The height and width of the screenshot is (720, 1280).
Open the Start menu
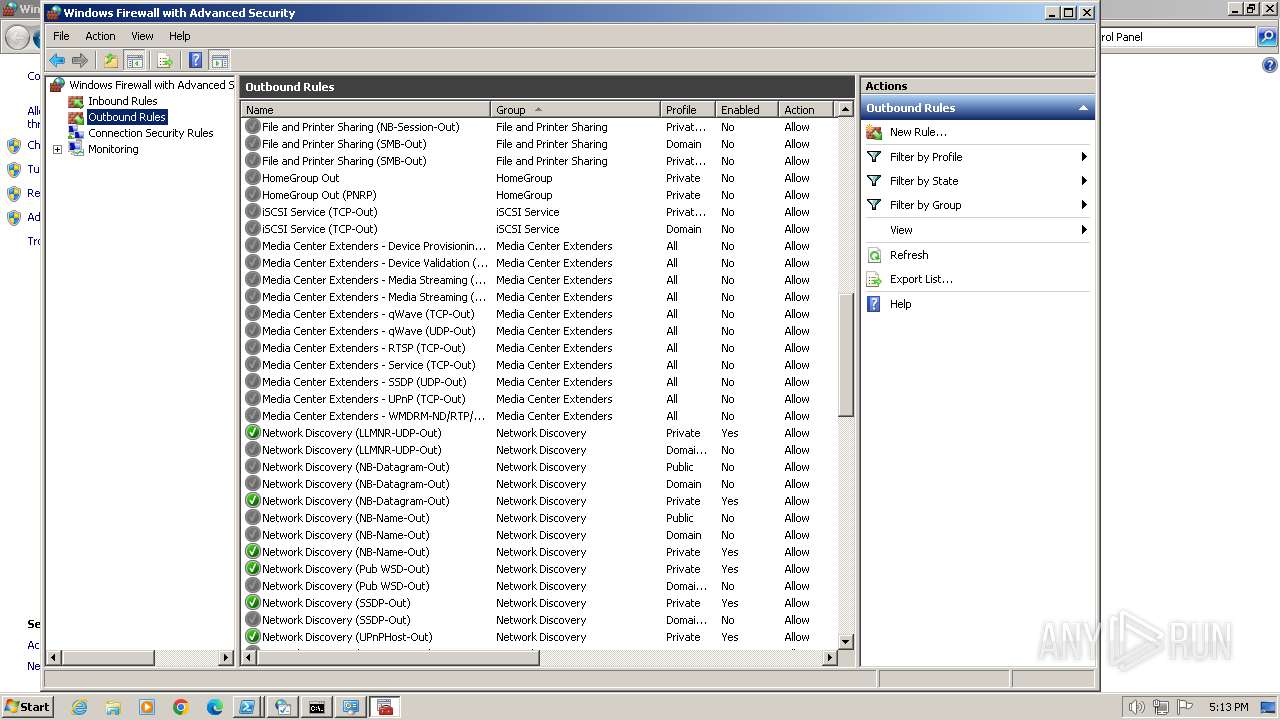(x=27, y=707)
